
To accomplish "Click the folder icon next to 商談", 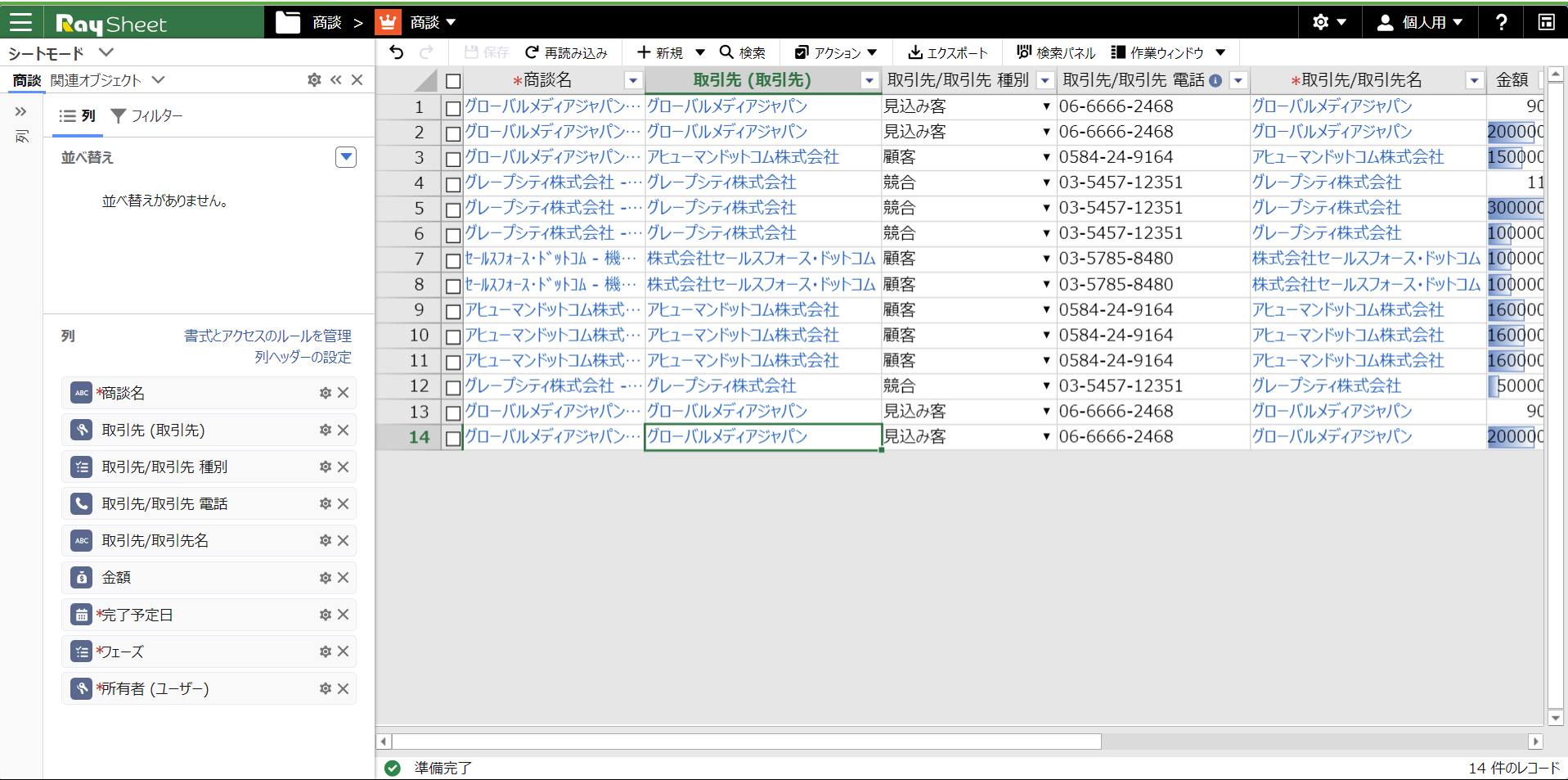I will (288, 22).
